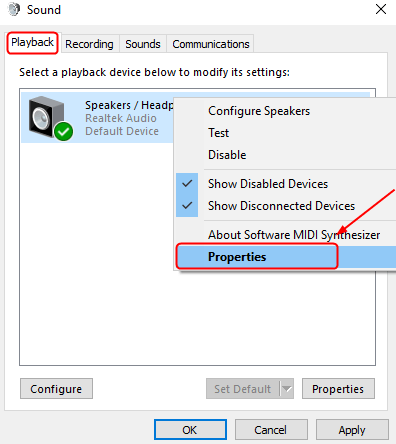
Task: Open the Sounds tab
Action: (x=143, y=44)
